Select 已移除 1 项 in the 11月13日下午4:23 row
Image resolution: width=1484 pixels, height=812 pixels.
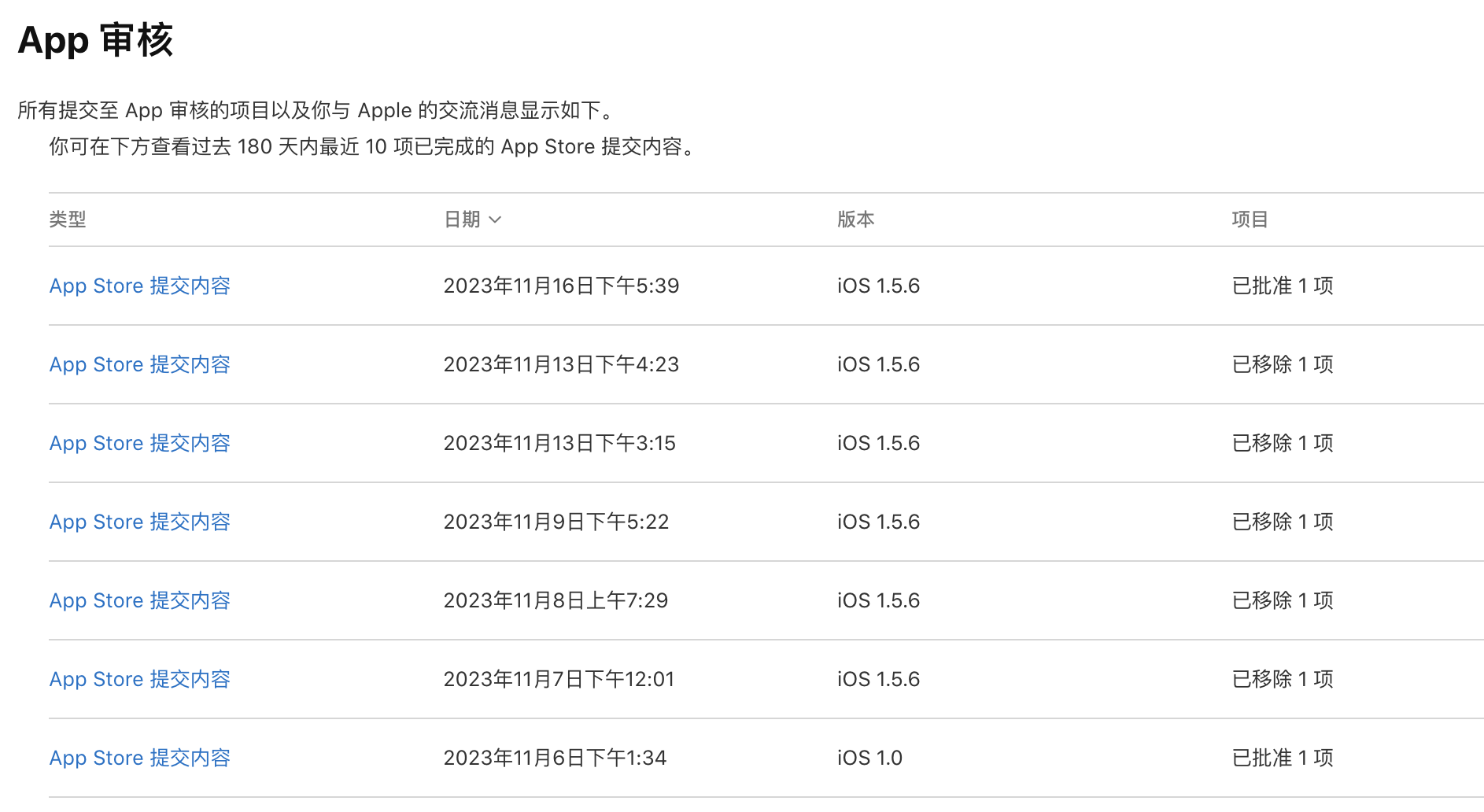(x=1282, y=364)
